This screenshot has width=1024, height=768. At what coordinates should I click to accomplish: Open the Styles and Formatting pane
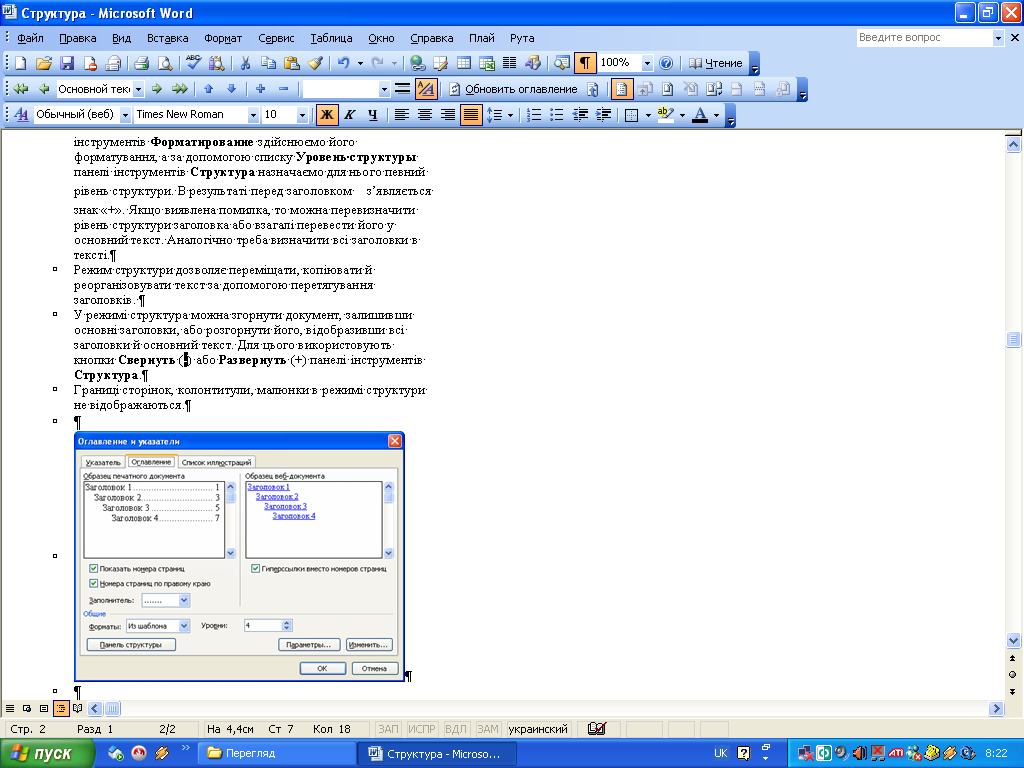22,115
